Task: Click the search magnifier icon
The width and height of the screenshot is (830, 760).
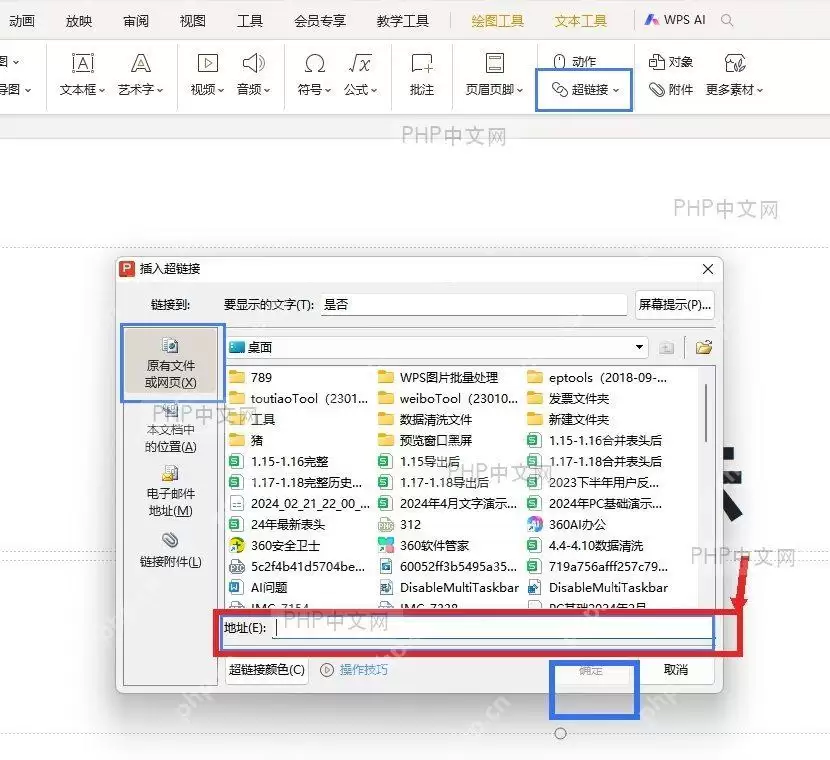Action: (x=727, y=20)
